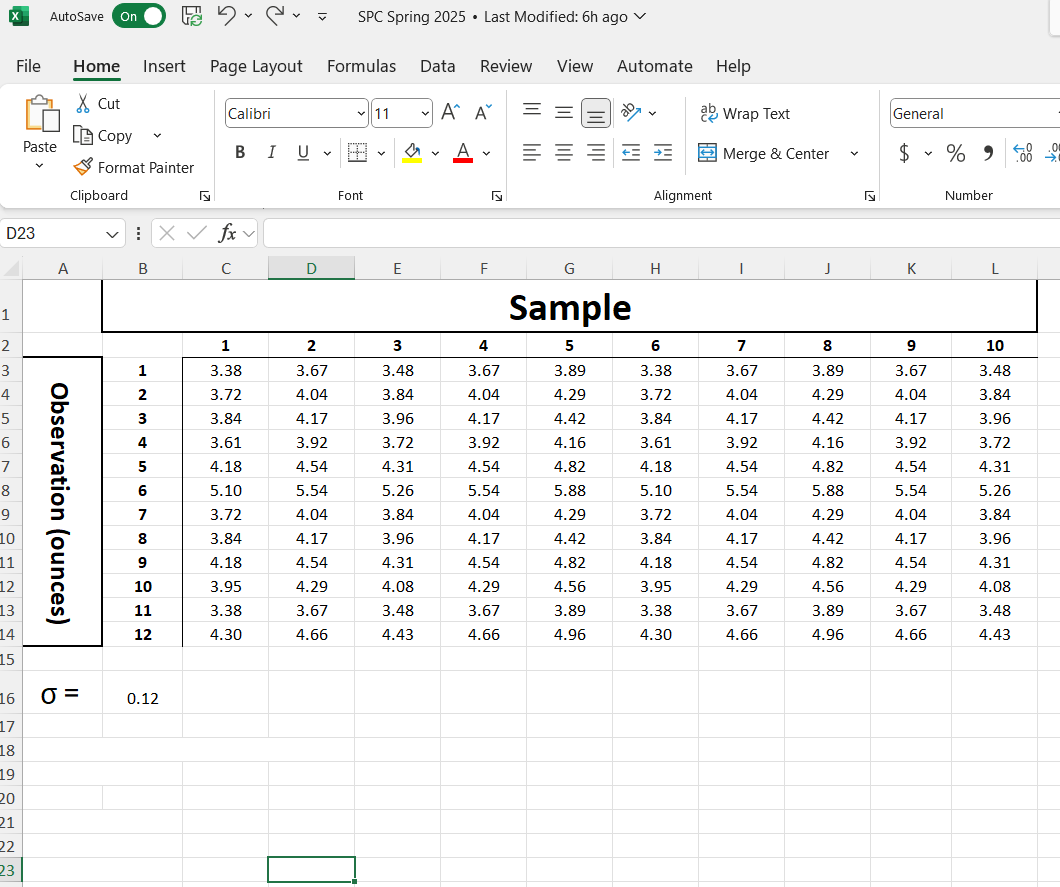The width and height of the screenshot is (1060, 887).
Task: Toggle AutoSave on or off
Action: (x=139, y=16)
